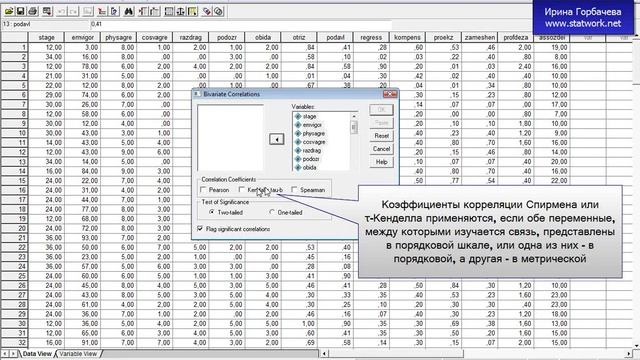Image resolution: width=640 pixels, height=360 pixels.
Task: Click the Save File toolbar icon
Action: point(20,11)
